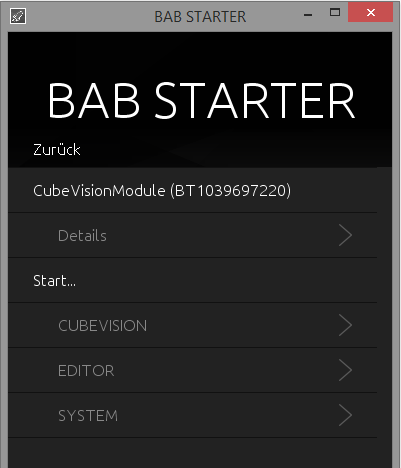Click the Start... section label
401x468 pixels.
pos(54,281)
